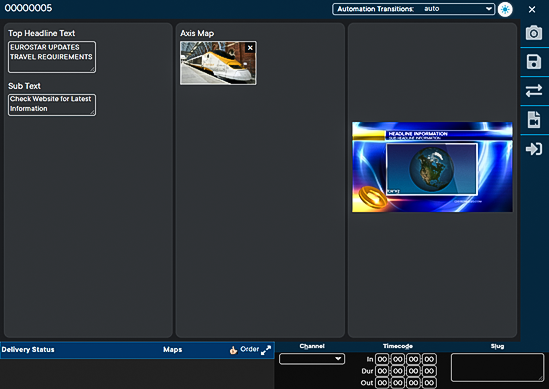Click the globe graphic preview image
Screen dimensions: 549x389
432,167
